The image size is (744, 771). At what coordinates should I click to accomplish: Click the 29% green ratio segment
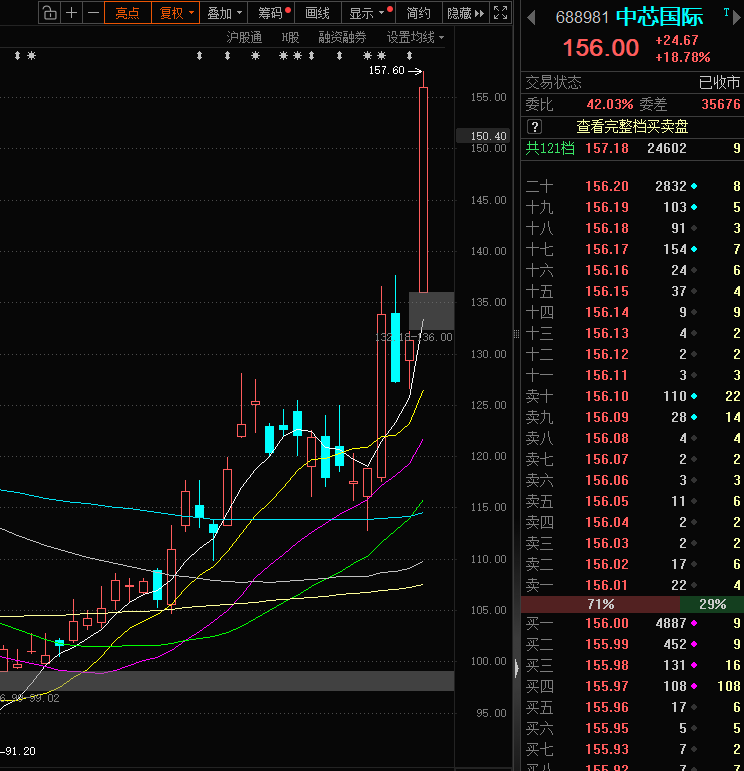(712, 604)
